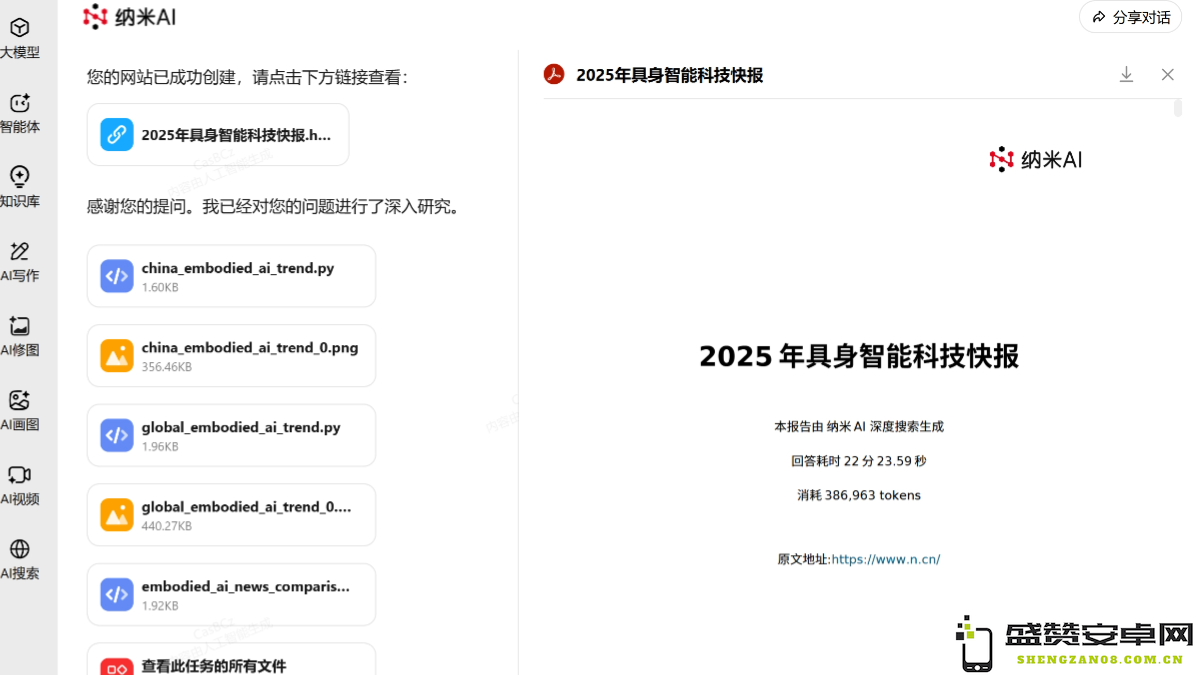1200x675 pixels.
Task: Click the PDF preview vertical scrollbar
Action: 1178,108
